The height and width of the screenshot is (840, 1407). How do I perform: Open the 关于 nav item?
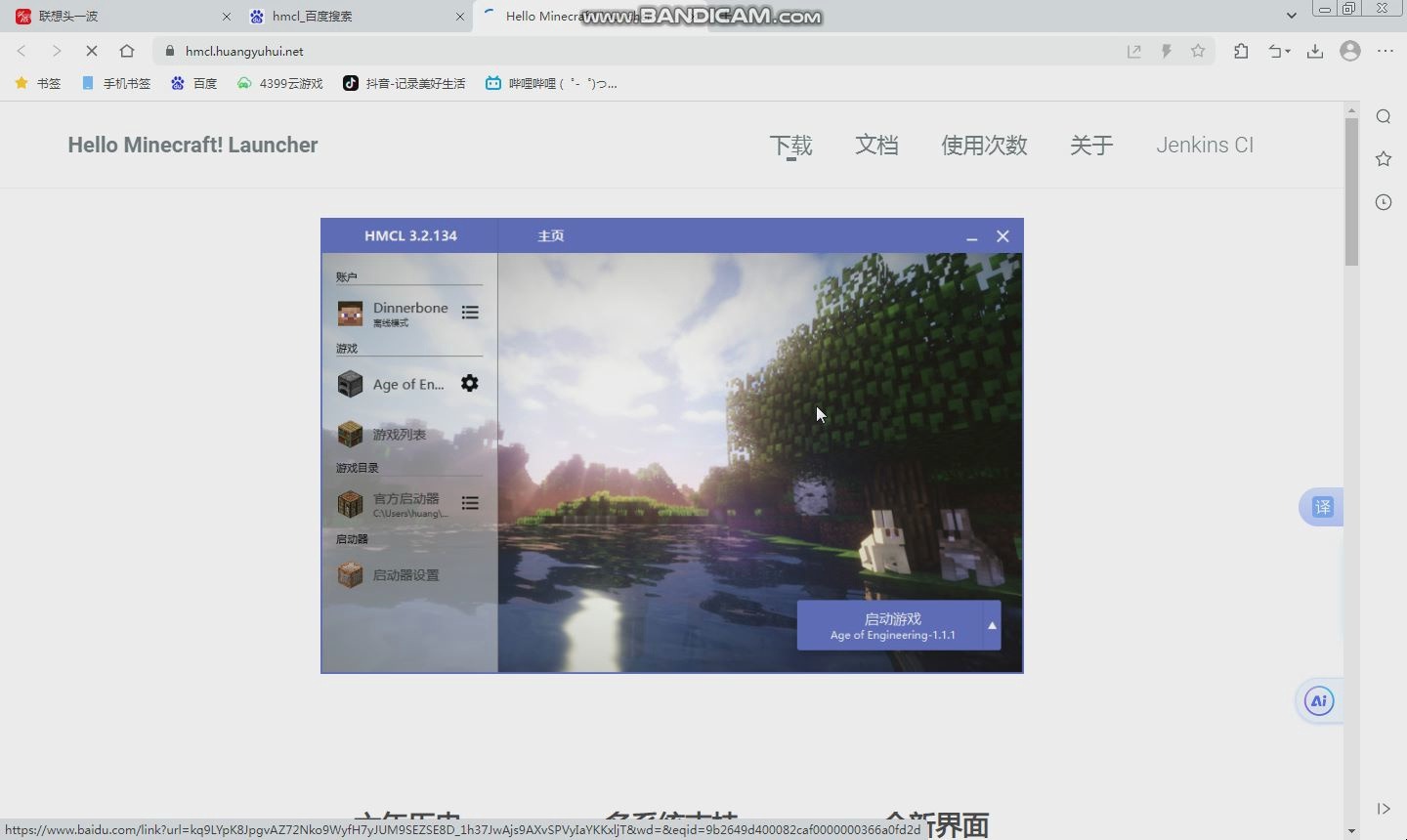coord(1091,146)
